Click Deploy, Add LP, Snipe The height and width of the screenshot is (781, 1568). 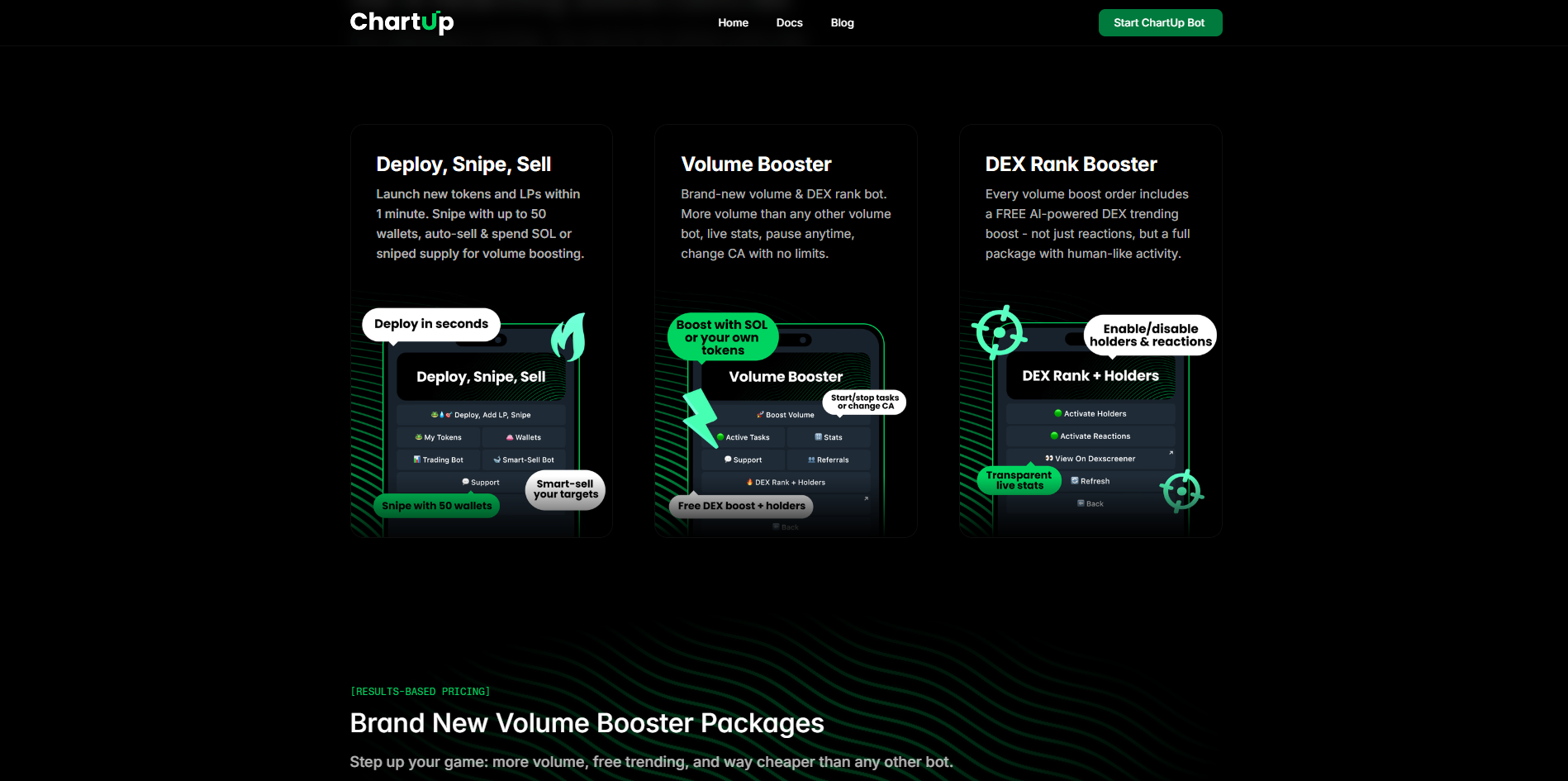coord(481,414)
